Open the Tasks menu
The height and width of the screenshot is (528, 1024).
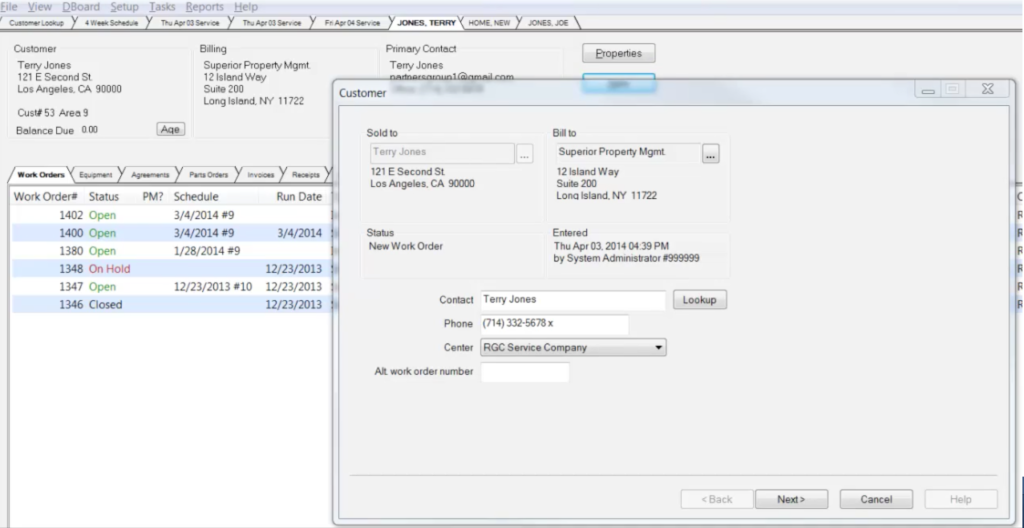click(162, 7)
